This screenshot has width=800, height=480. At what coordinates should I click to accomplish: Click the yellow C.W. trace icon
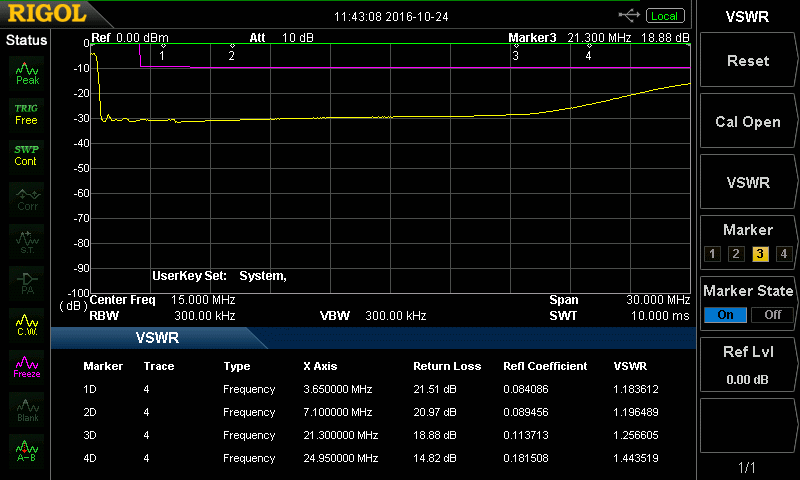[x=27, y=323]
